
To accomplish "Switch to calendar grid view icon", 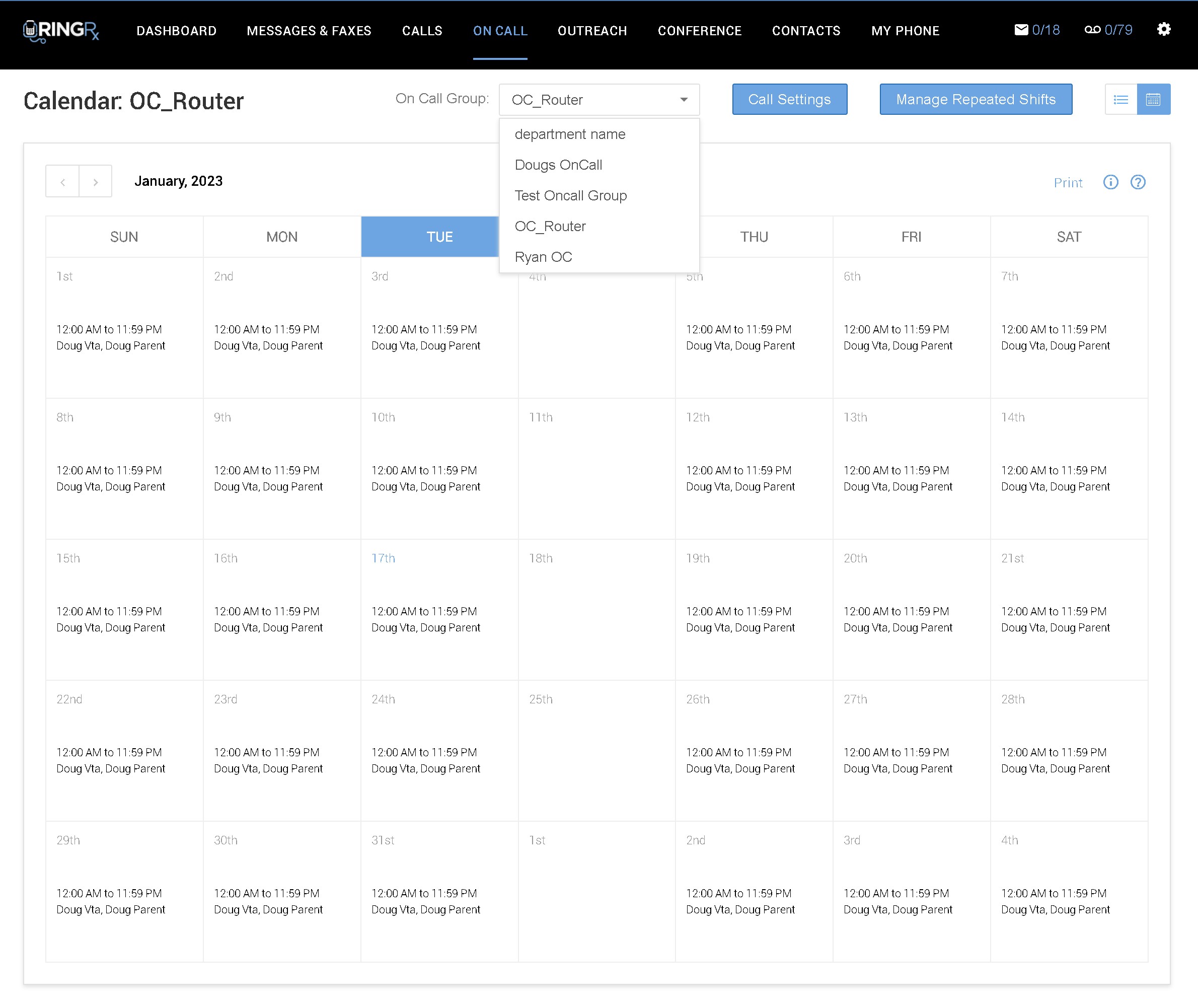I will tap(1153, 100).
